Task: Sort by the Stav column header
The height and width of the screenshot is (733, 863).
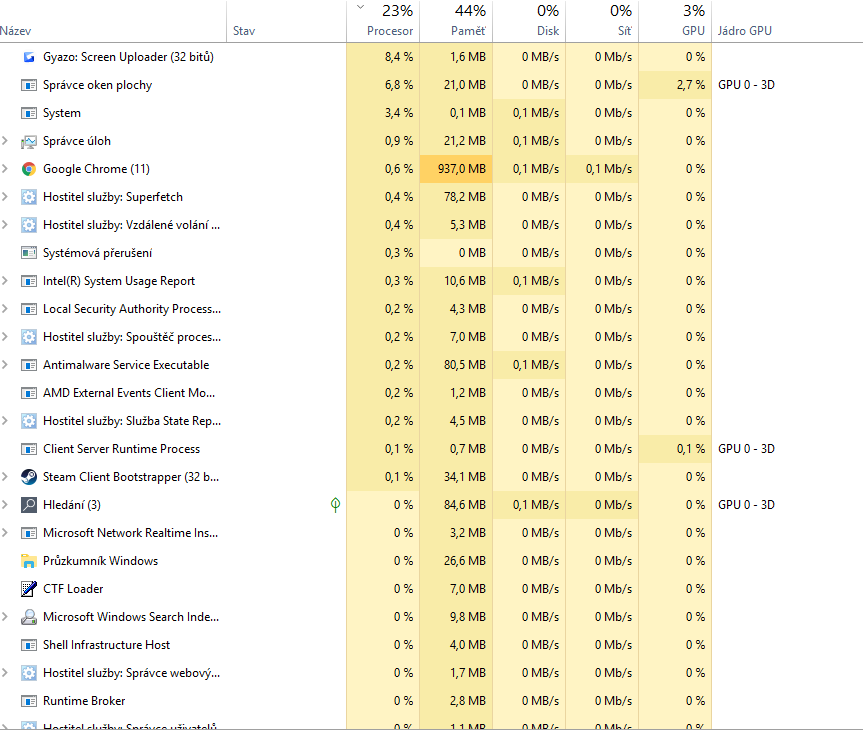Action: click(x=286, y=22)
